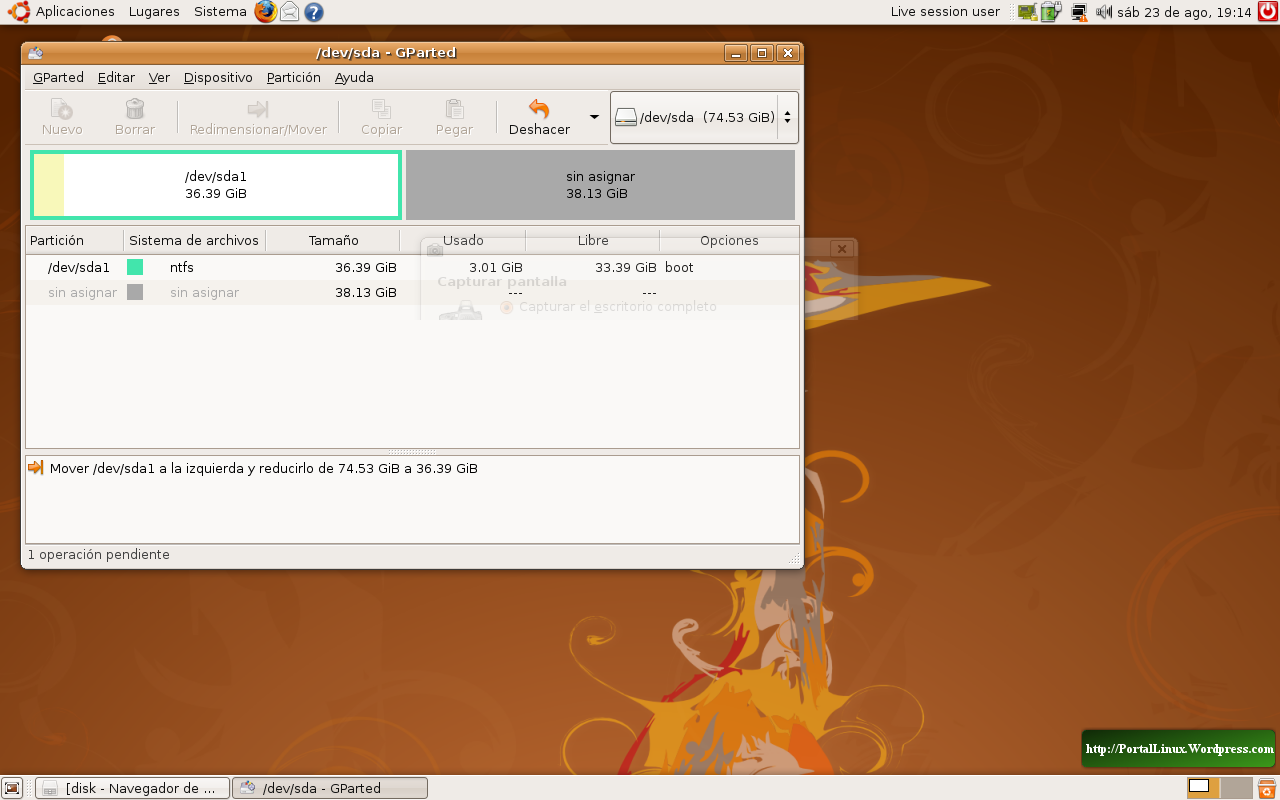
Task: Click the gray sin asignar color square
Action: point(135,292)
